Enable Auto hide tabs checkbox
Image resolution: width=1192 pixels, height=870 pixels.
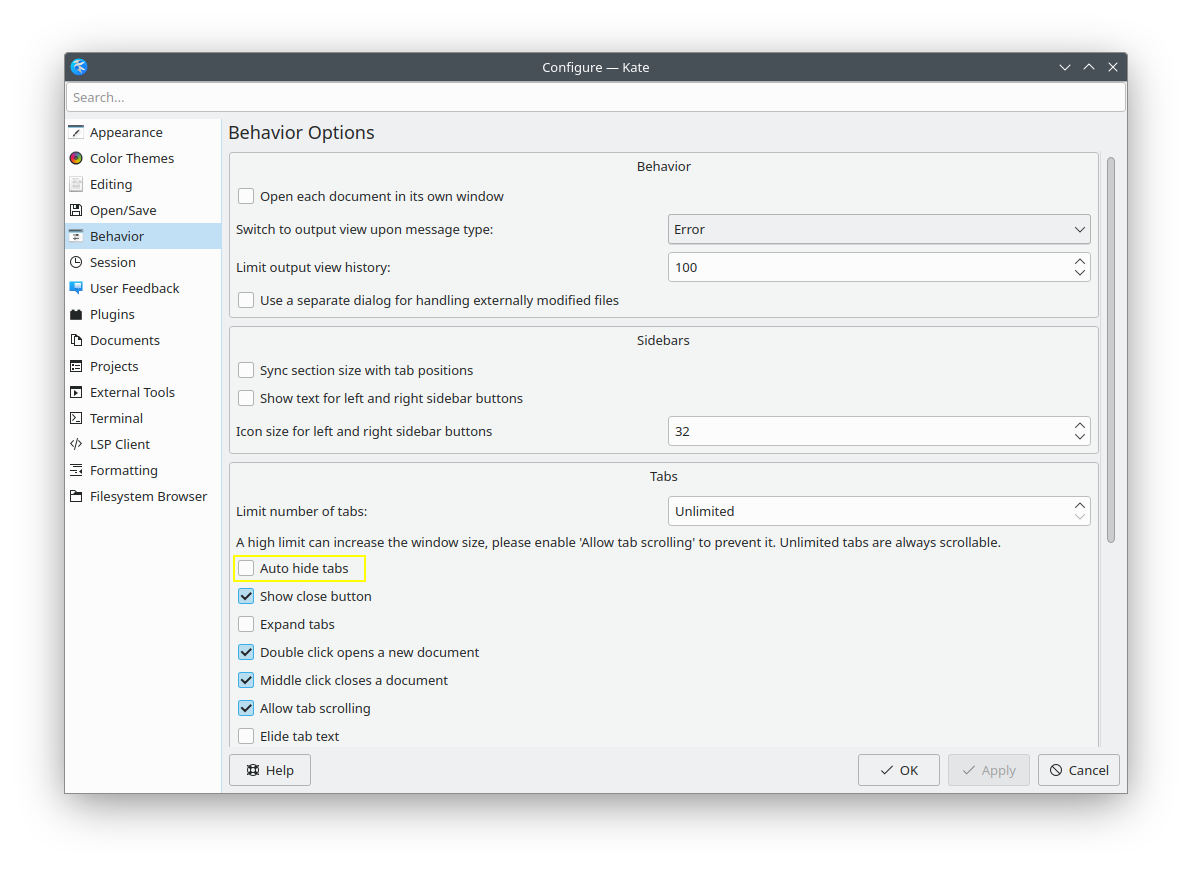[x=246, y=568]
